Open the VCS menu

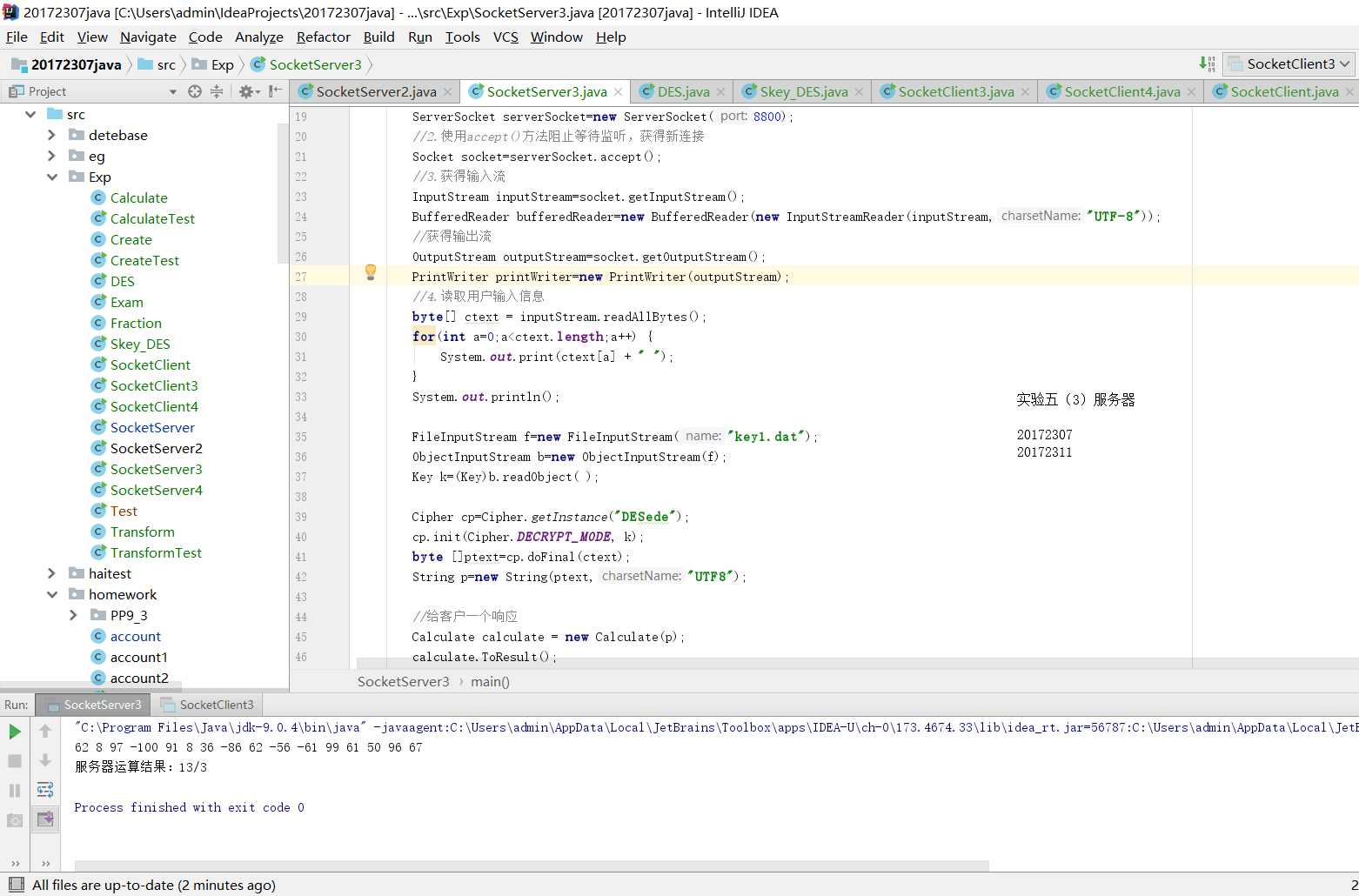pyautogui.click(x=505, y=37)
